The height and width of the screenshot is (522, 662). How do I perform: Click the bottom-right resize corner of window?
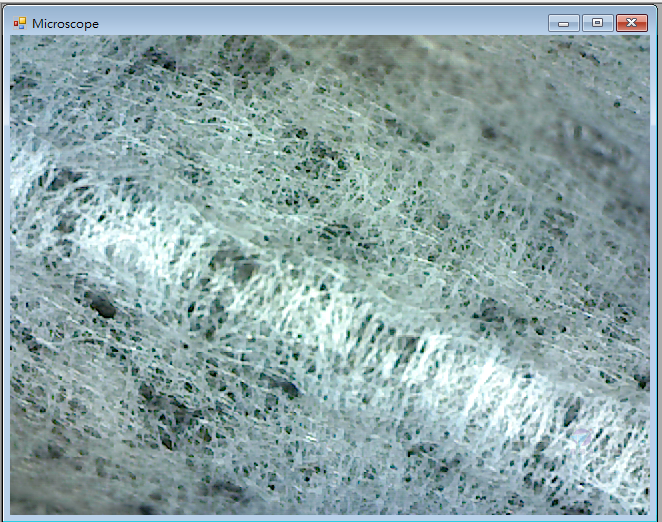(657, 517)
